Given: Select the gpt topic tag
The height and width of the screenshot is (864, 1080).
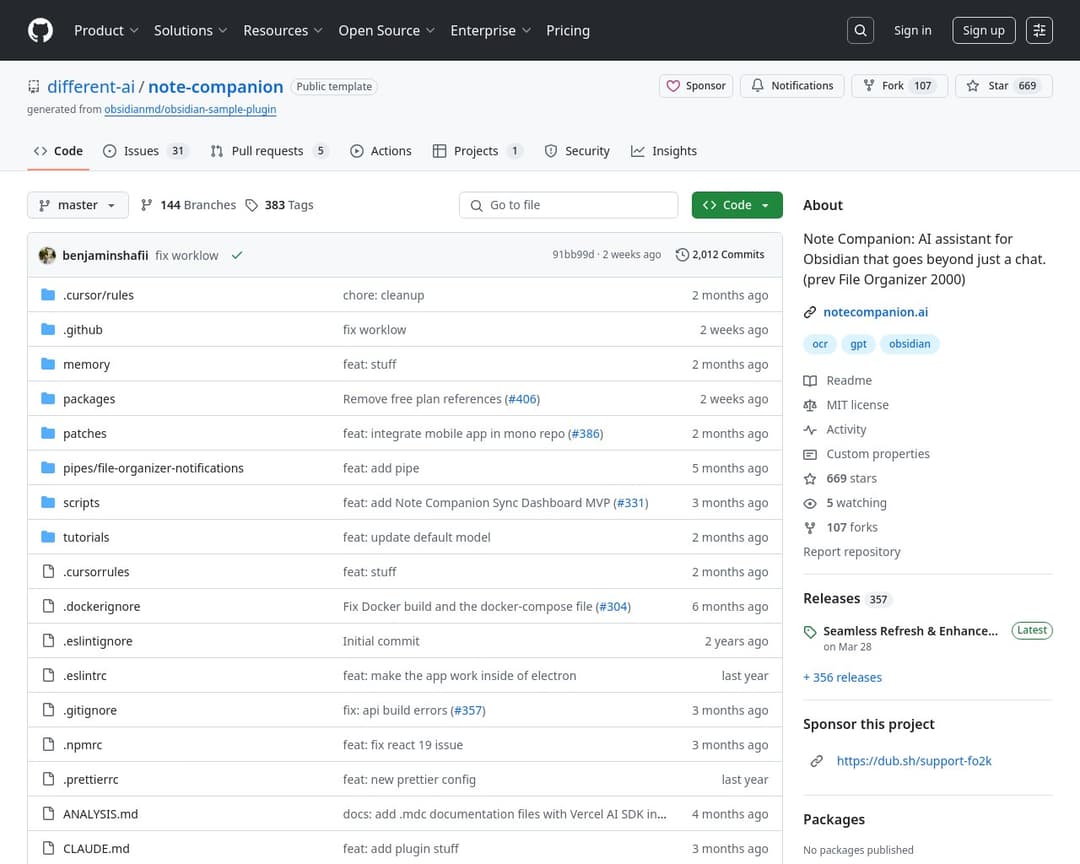Looking at the screenshot, I should pos(858,344).
